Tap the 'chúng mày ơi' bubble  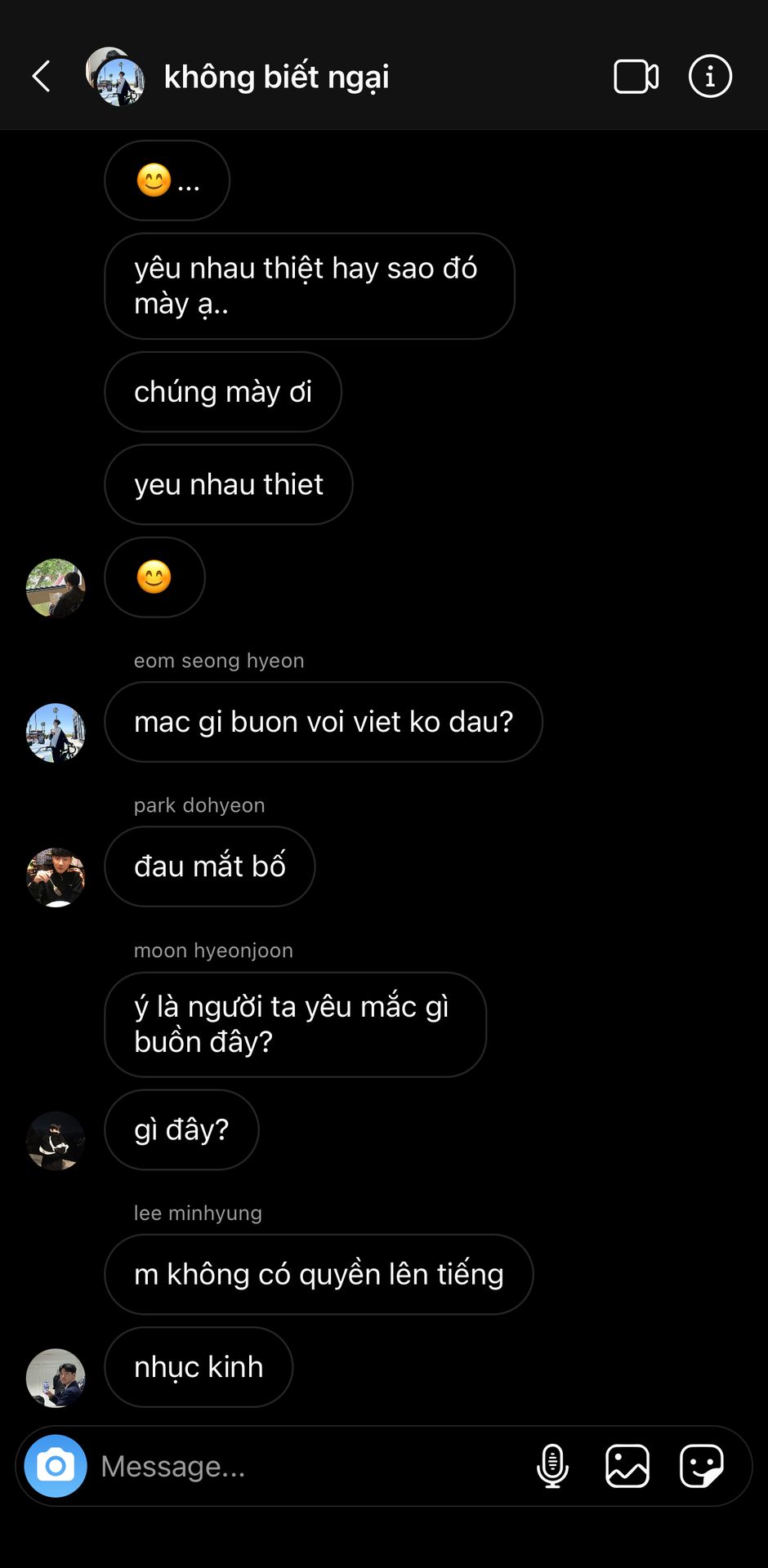point(223,392)
